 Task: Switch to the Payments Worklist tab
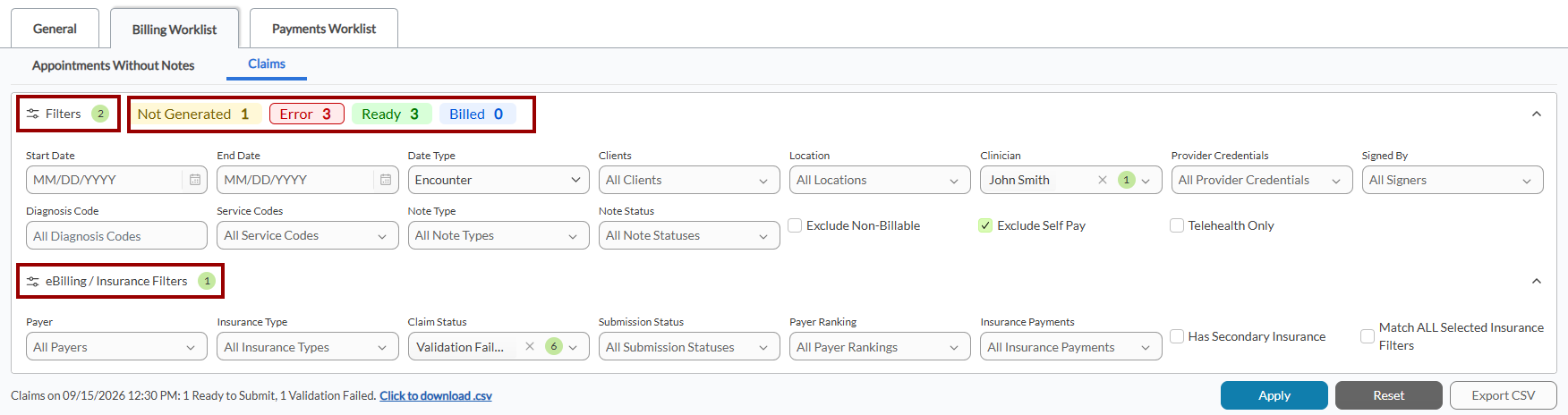324,29
